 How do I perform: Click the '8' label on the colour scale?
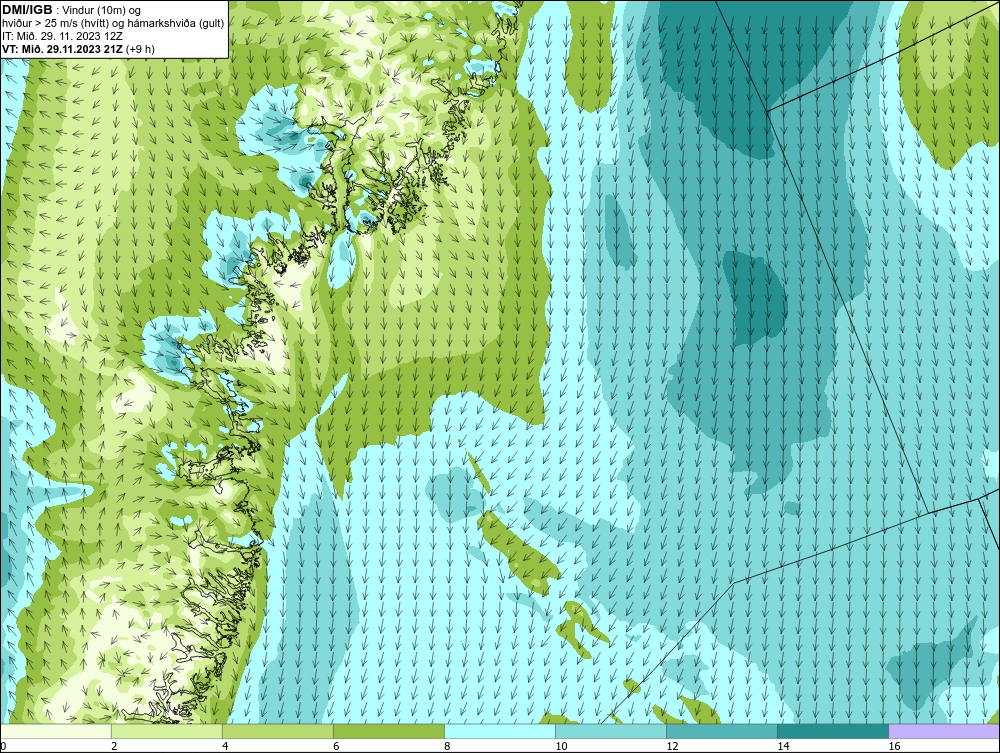tap(447, 746)
